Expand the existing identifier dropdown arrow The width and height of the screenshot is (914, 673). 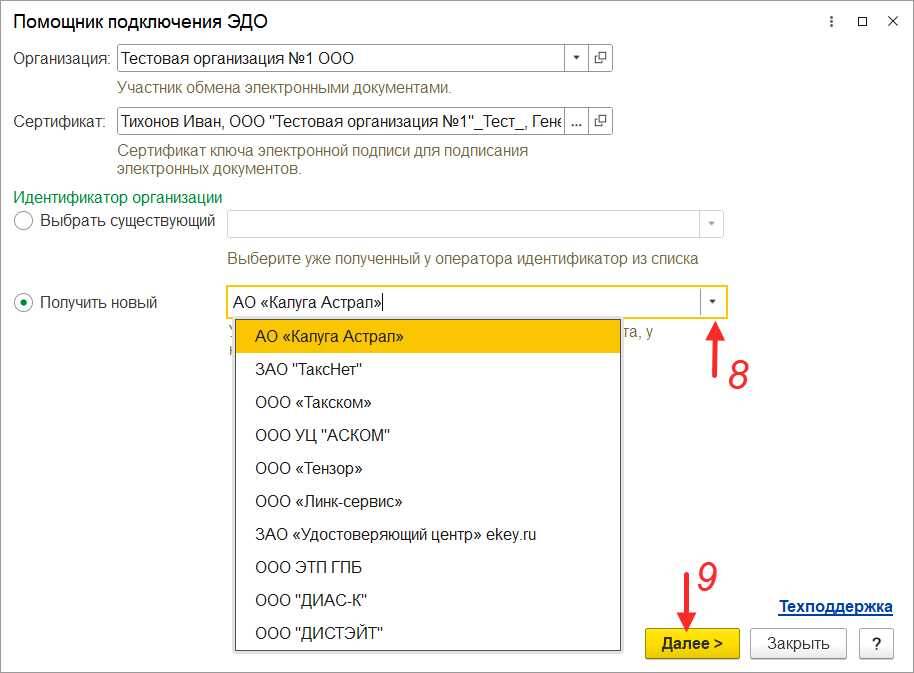[711, 224]
